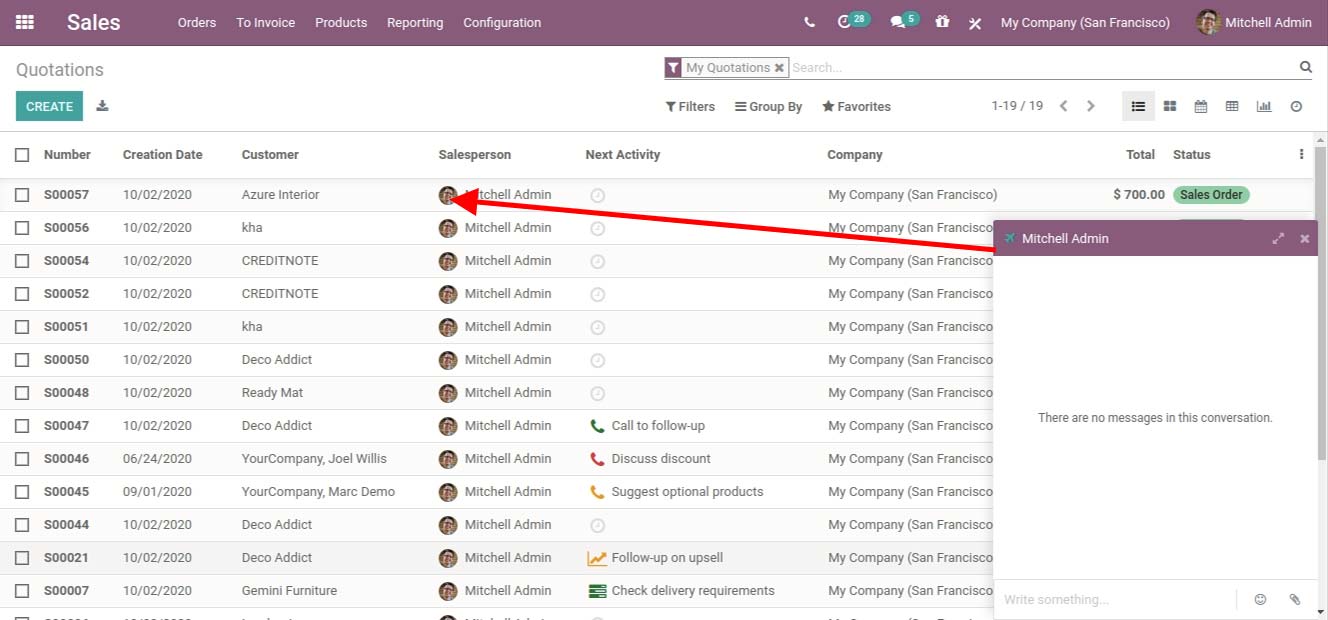The height and width of the screenshot is (620, 1328).
Task: Open the Configuration menu
Action: click(502, 23)
